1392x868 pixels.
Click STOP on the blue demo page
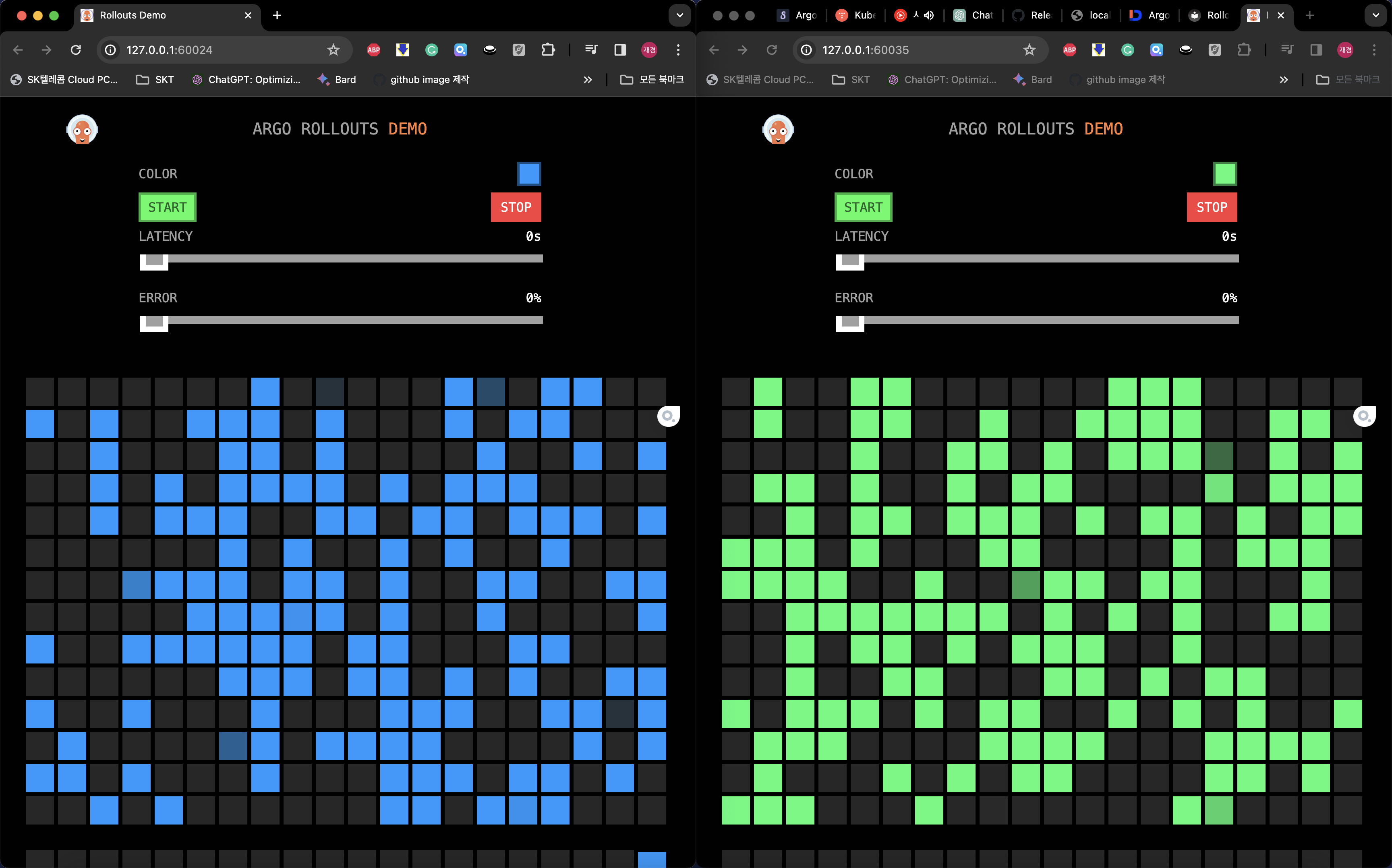[x=516, y=207]
